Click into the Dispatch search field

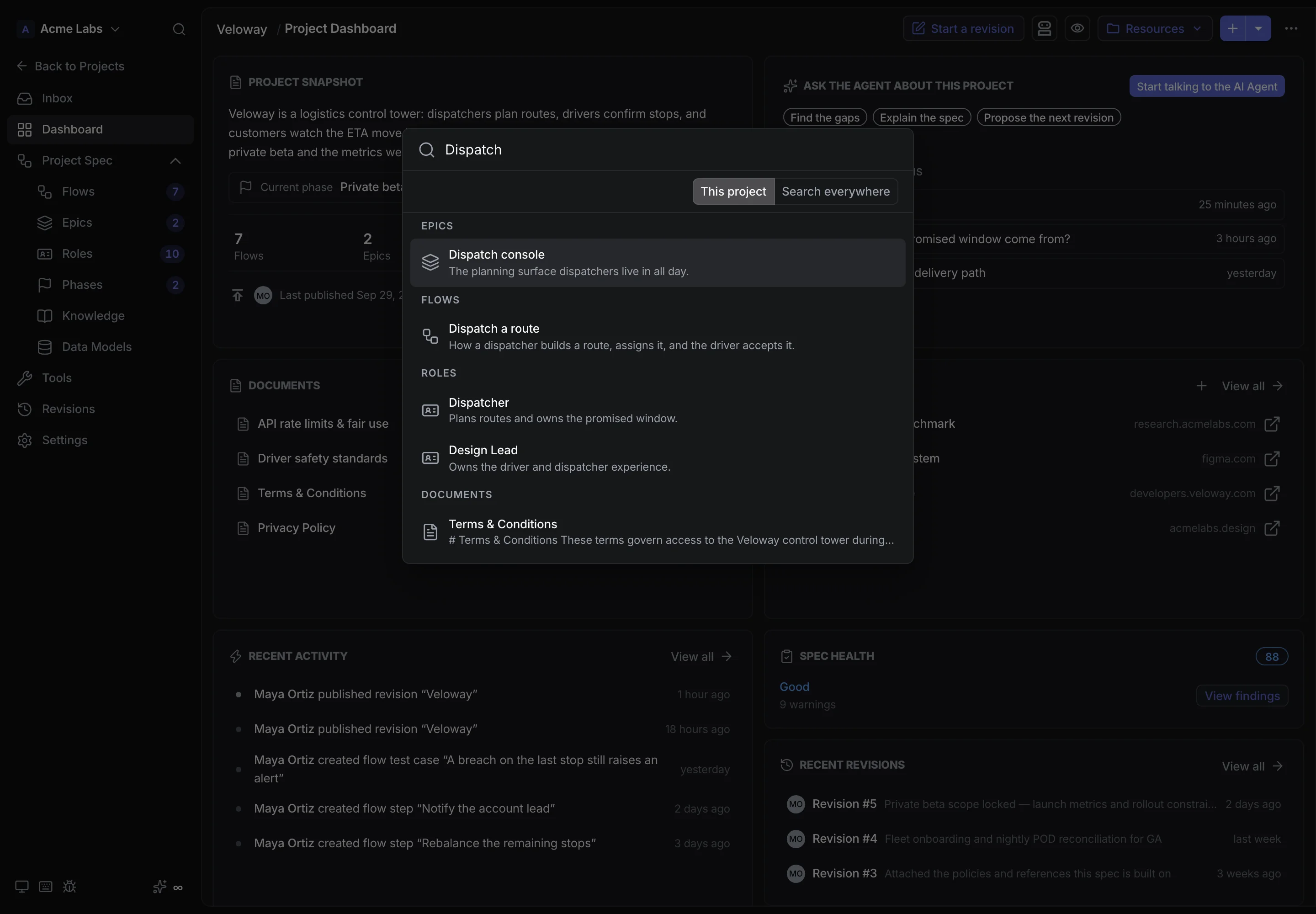[658, 149]
